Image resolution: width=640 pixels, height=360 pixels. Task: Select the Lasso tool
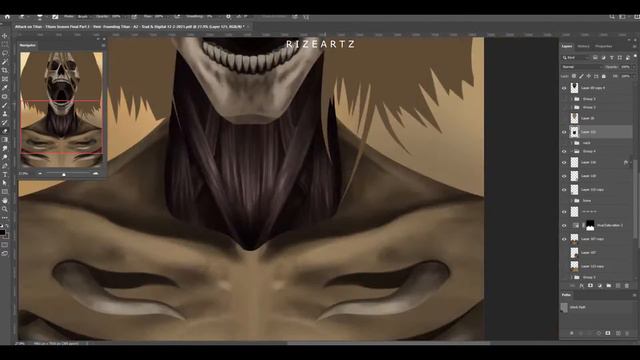point(4,53)
